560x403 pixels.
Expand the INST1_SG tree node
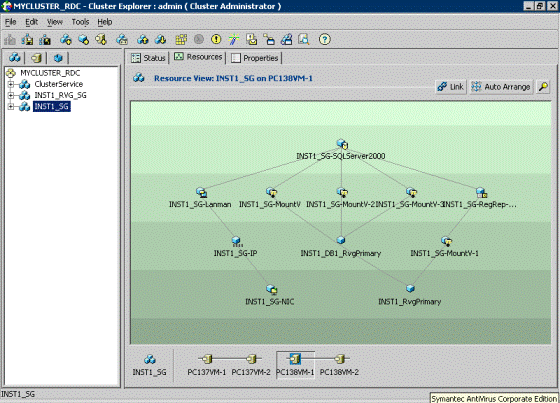(x=11, y=106)
